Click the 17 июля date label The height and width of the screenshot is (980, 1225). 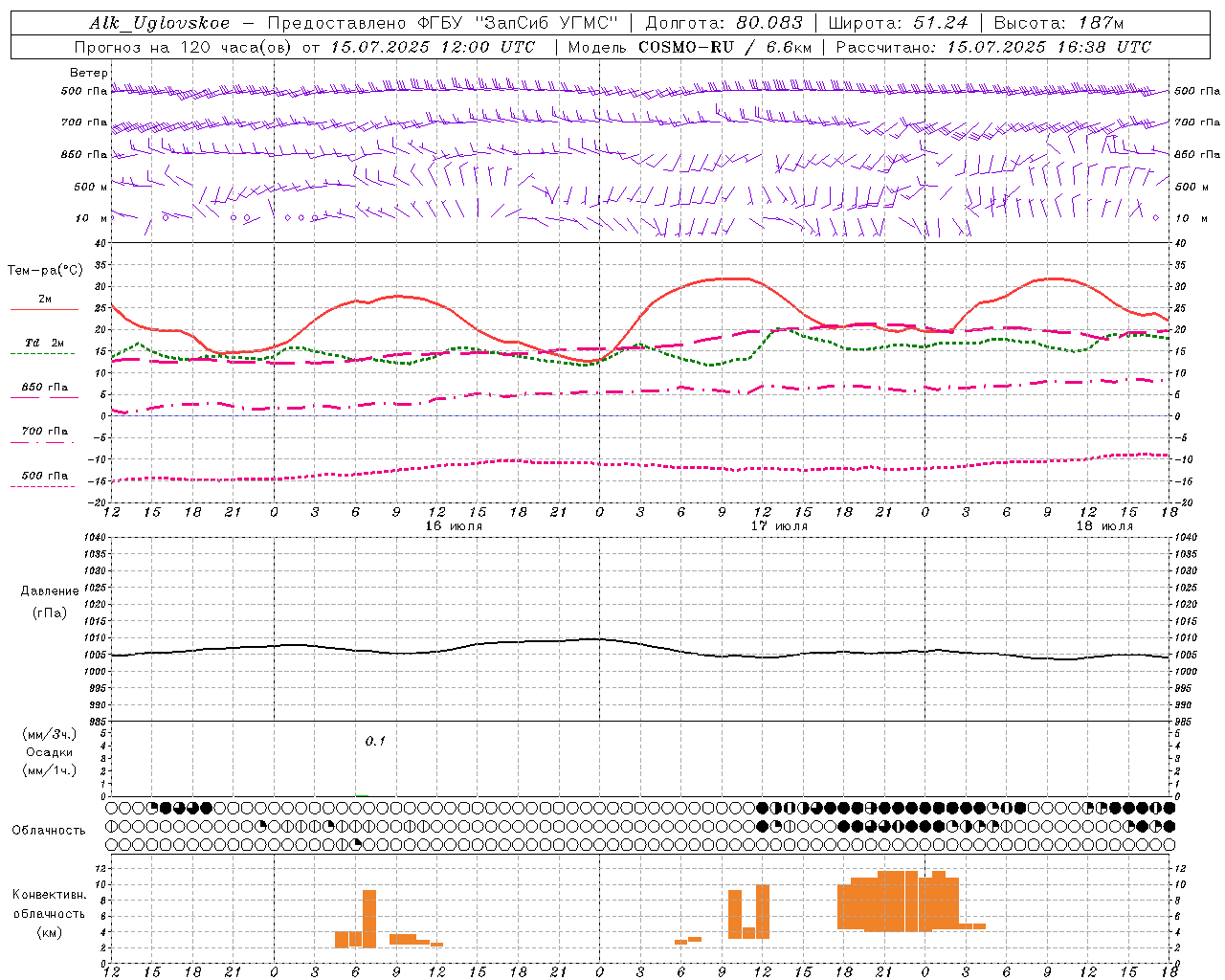tap(779, 526)
